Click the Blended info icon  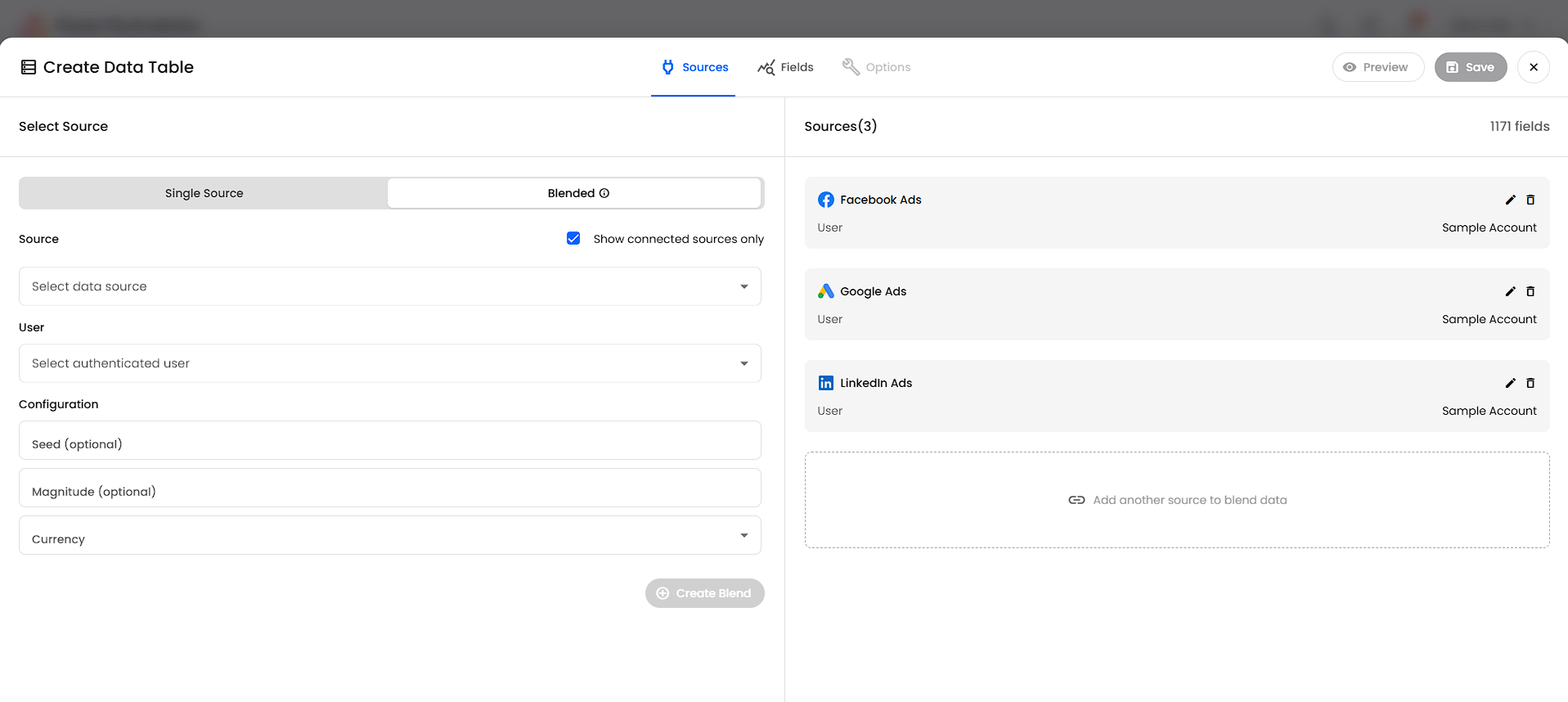tap(604, 193)
